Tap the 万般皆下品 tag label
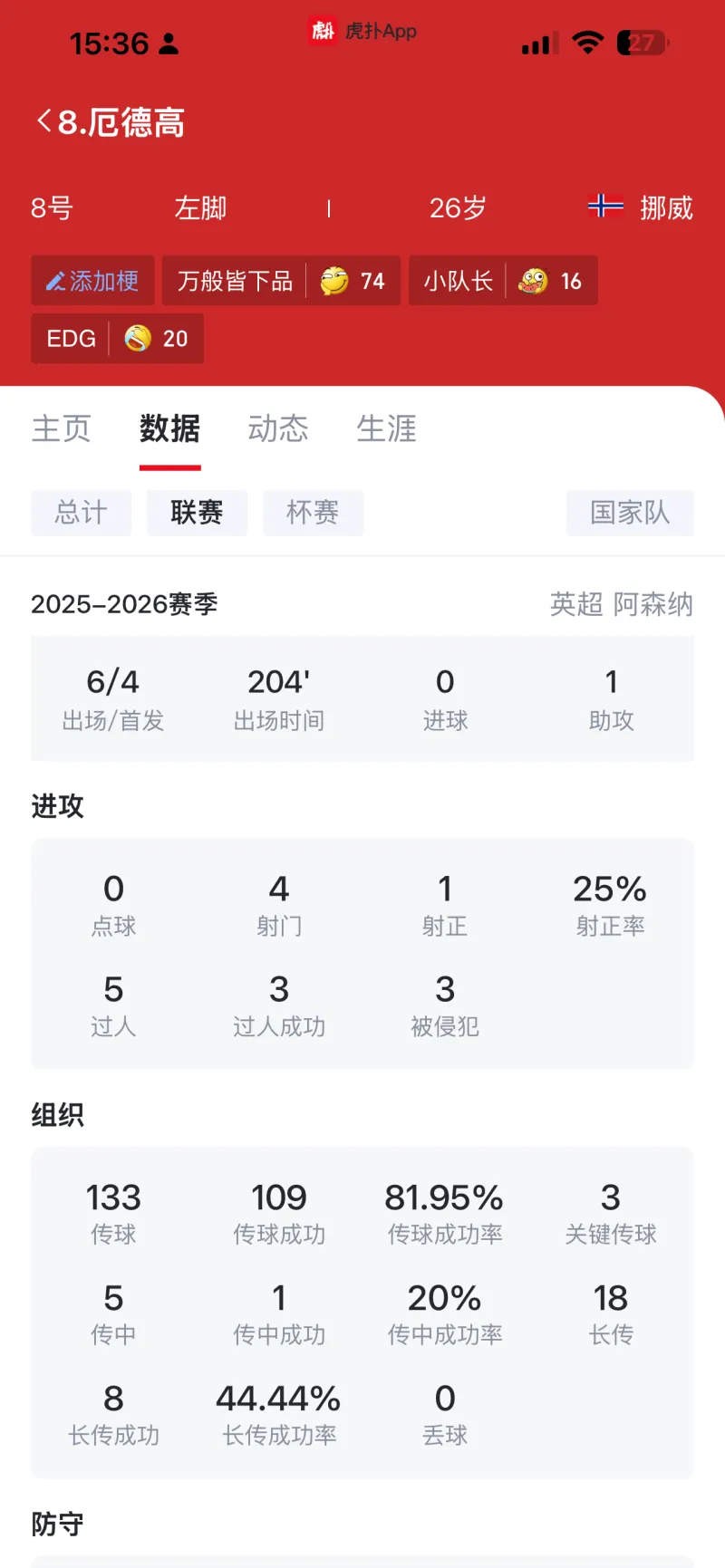 click(x=235, y=282)
